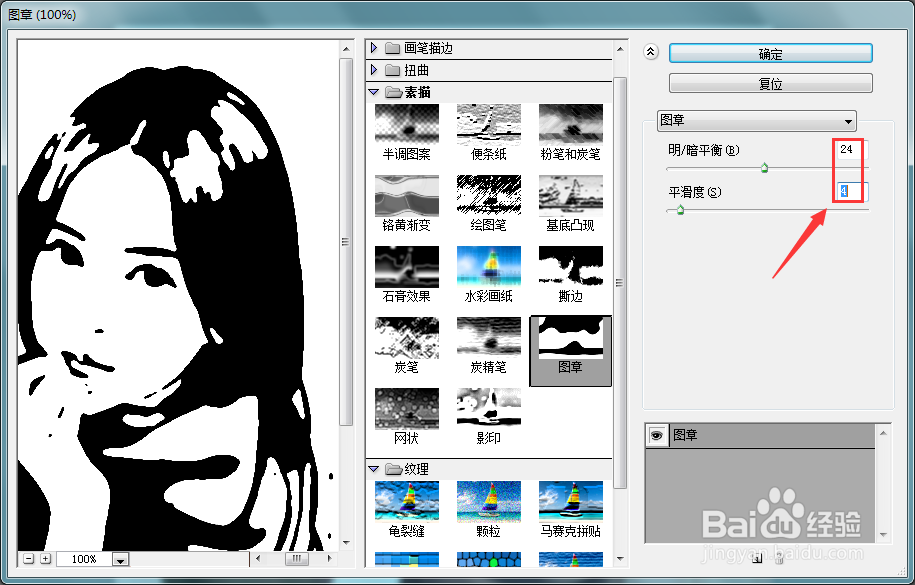Select the 石膏效果 filter thumbnail
This screenshot has width=915, height=585.
(x=407, y=266)
